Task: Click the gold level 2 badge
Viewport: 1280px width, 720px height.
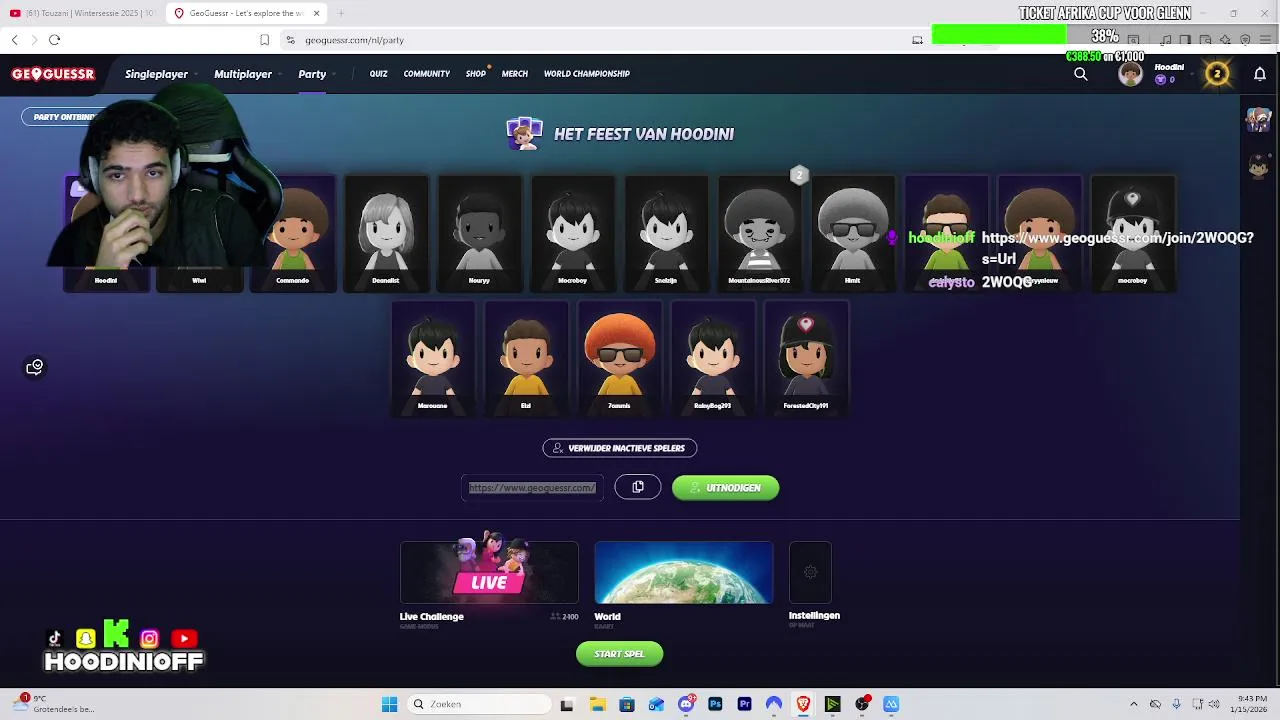Action: coord(1217,74)
